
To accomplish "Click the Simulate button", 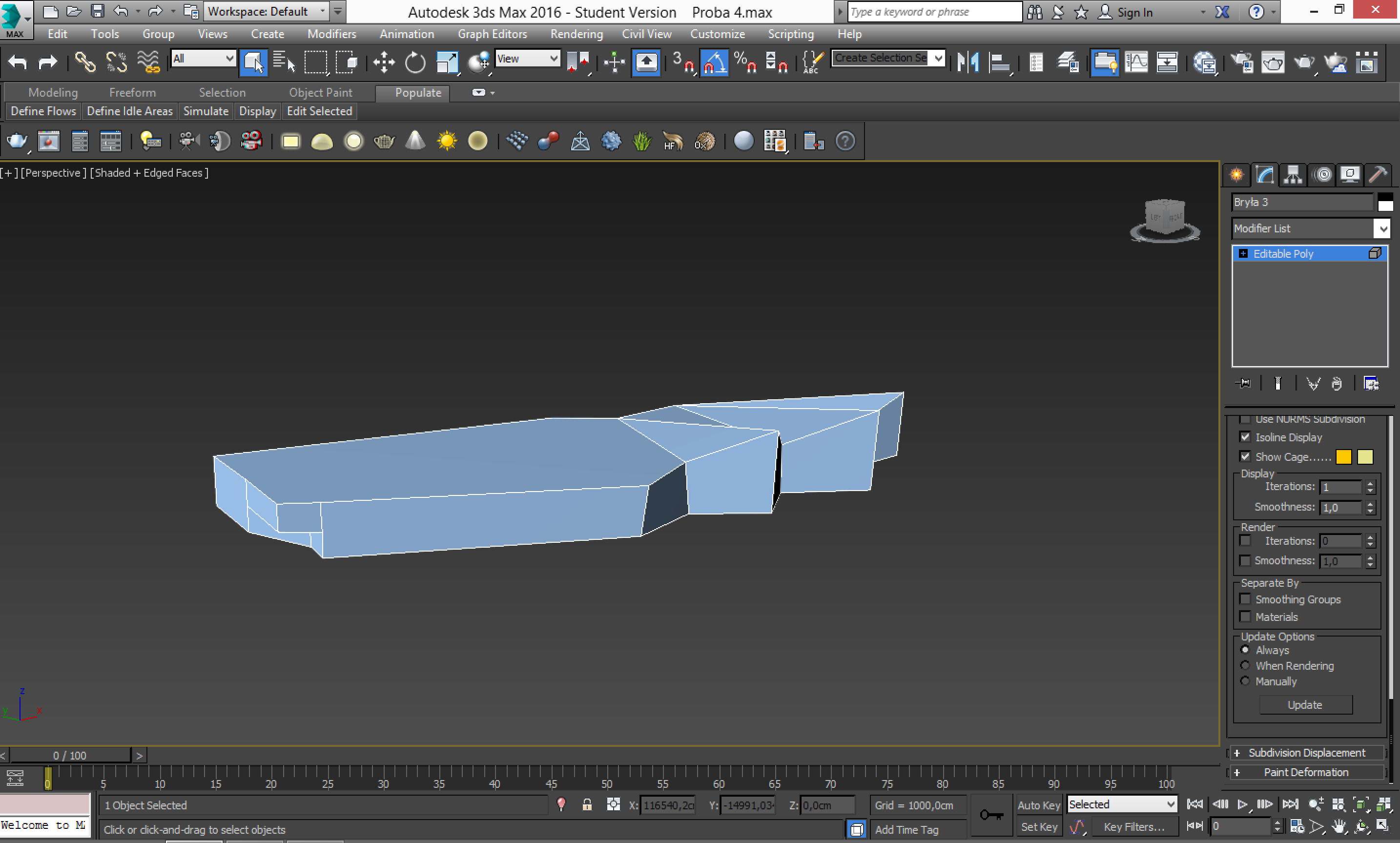I will pyautogui.click(x=206, y=111).
